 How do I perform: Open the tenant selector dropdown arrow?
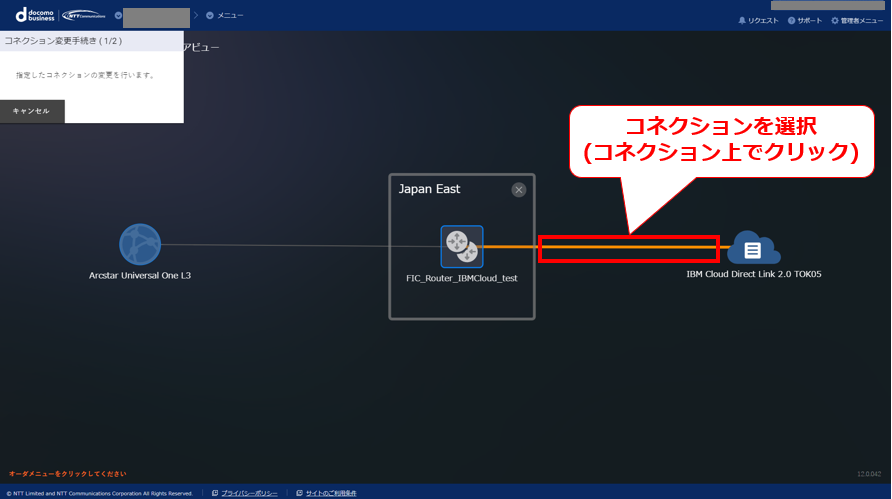[118, 15]
